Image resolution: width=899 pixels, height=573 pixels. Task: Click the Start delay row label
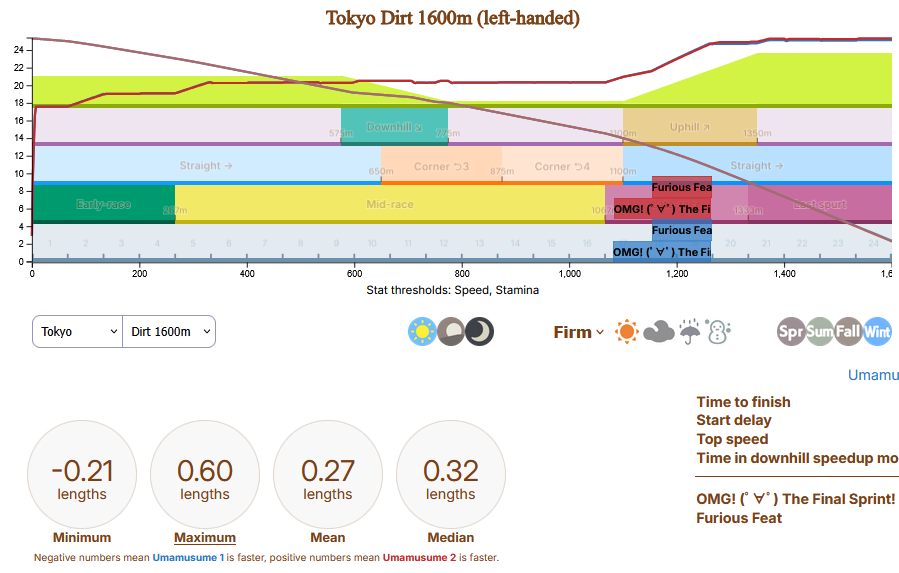click(x=733, y=420)
